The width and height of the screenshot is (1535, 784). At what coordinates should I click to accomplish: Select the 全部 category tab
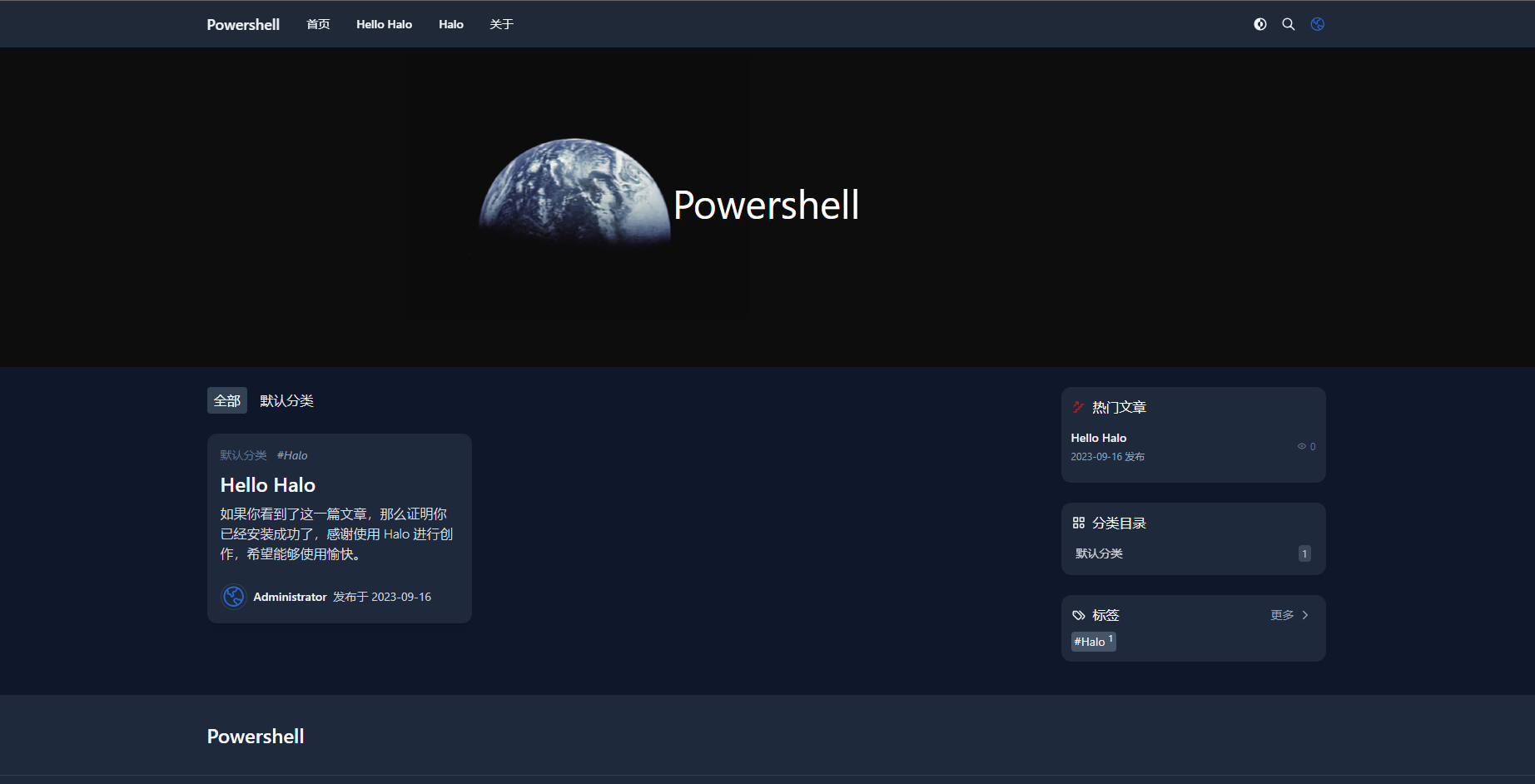(x=227, y=400)
